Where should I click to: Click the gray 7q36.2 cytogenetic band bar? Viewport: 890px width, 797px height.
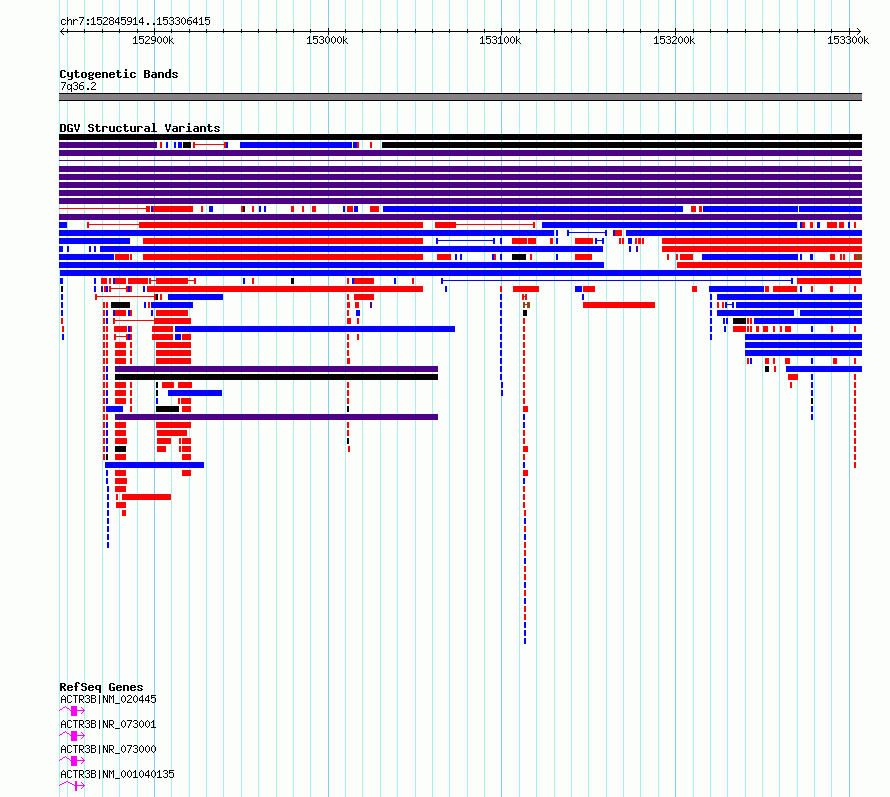coord(460,97)
